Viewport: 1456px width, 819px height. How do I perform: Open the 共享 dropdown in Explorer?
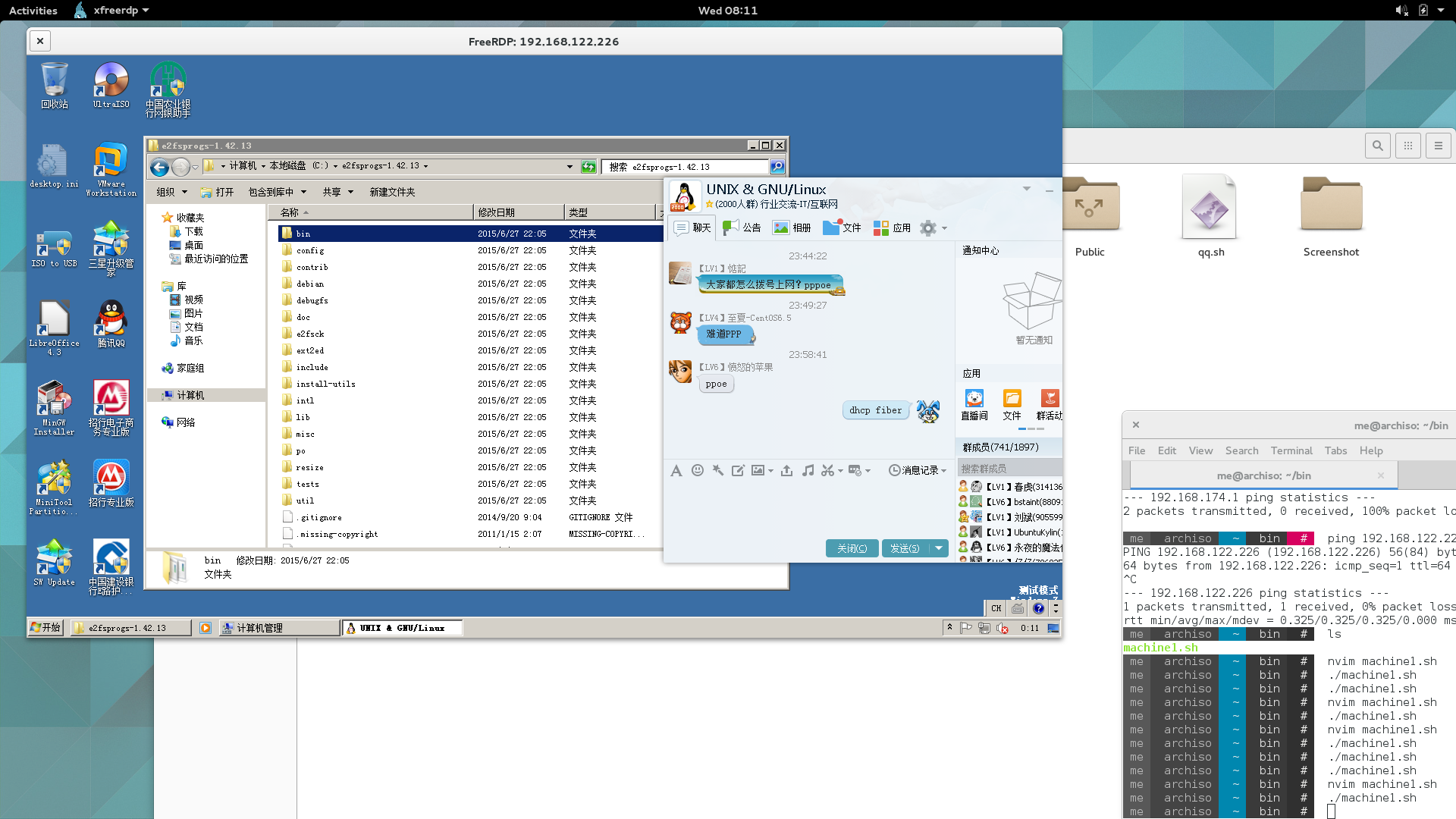pyautogui.click(x=338, y=193)
